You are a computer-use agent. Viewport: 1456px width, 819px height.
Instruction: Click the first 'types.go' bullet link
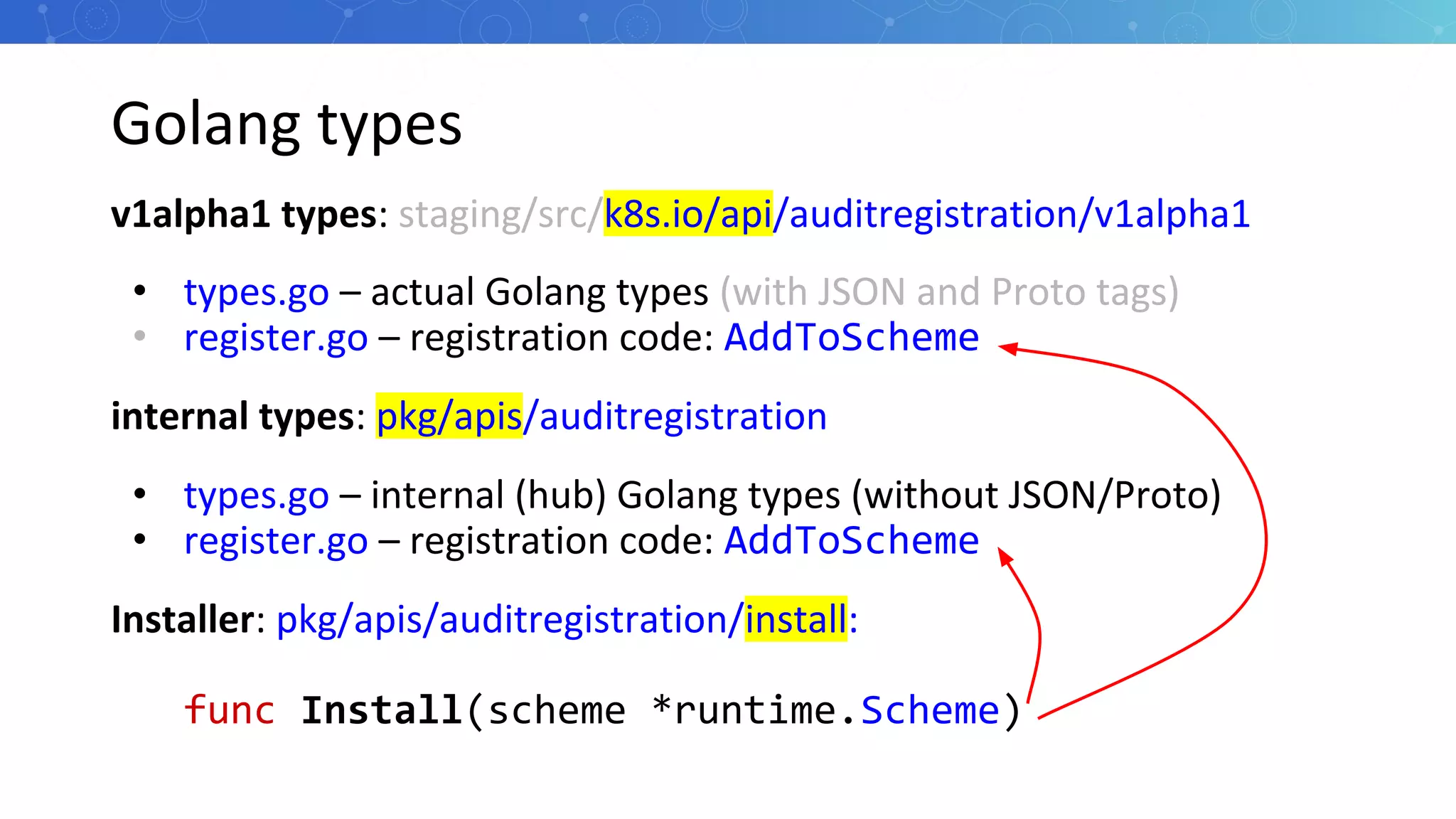tap(256, 292)
